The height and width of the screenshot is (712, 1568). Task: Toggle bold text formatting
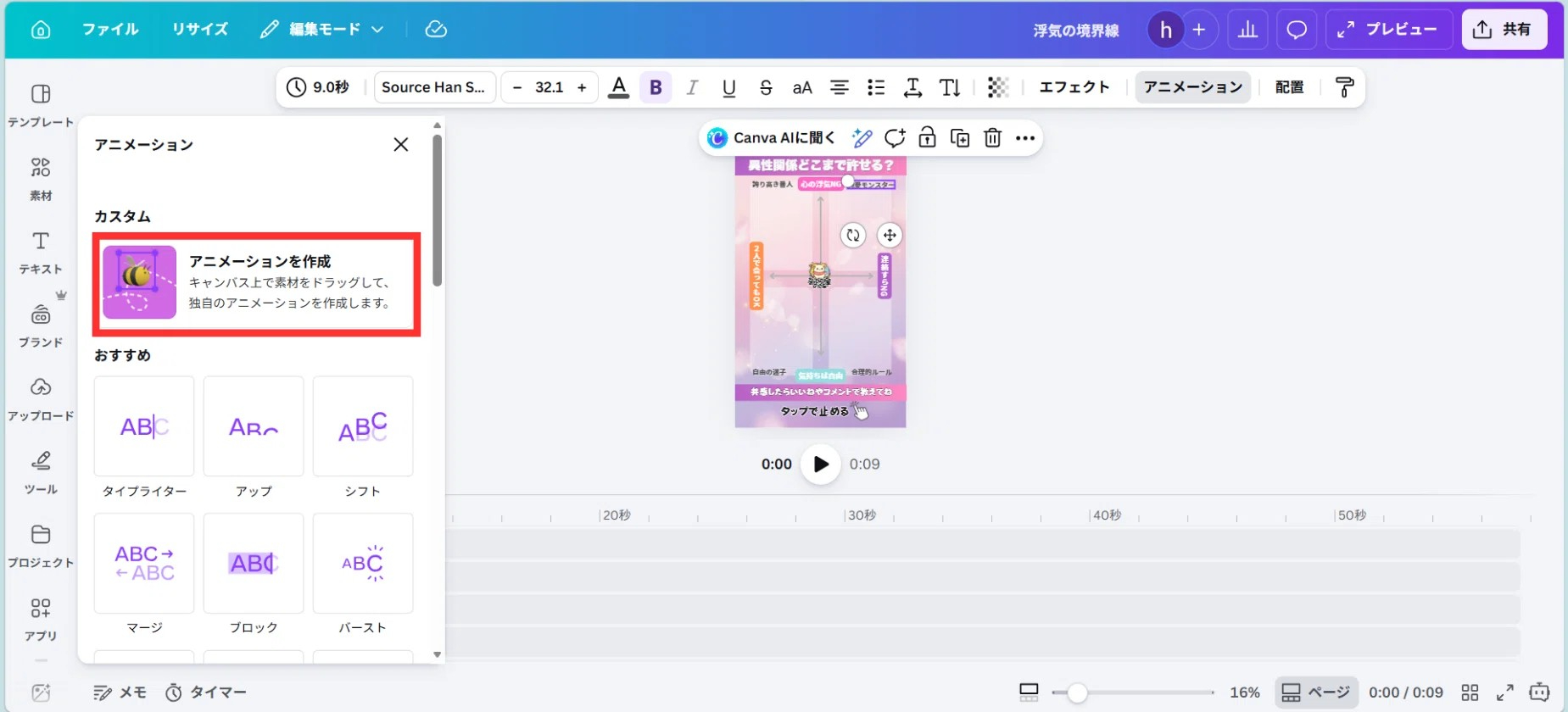pos(656,87)
